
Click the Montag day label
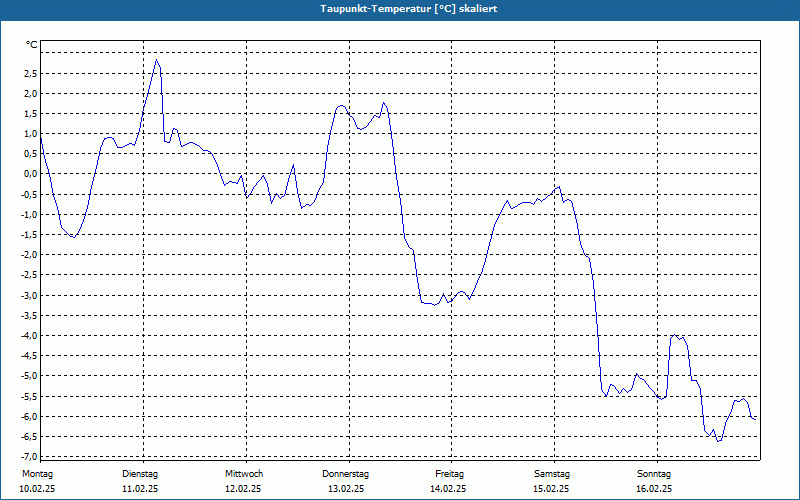37,474
